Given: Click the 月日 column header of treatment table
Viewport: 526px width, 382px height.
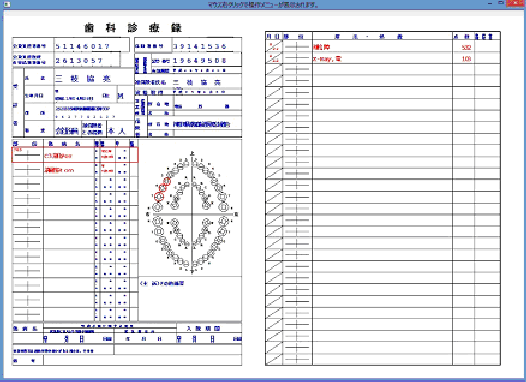Looking at the screenshot, I should pos(273,36).
